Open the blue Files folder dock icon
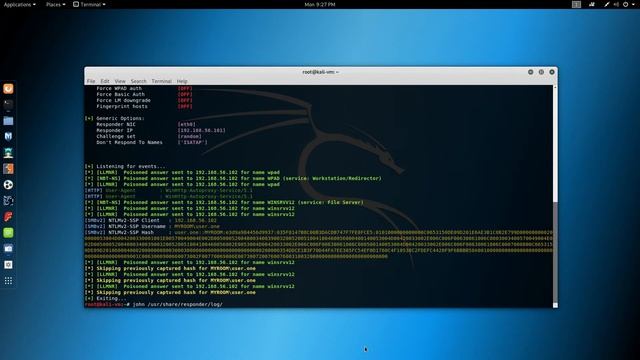Viewport: 640px width, 360px height. (x=8, y=121)
